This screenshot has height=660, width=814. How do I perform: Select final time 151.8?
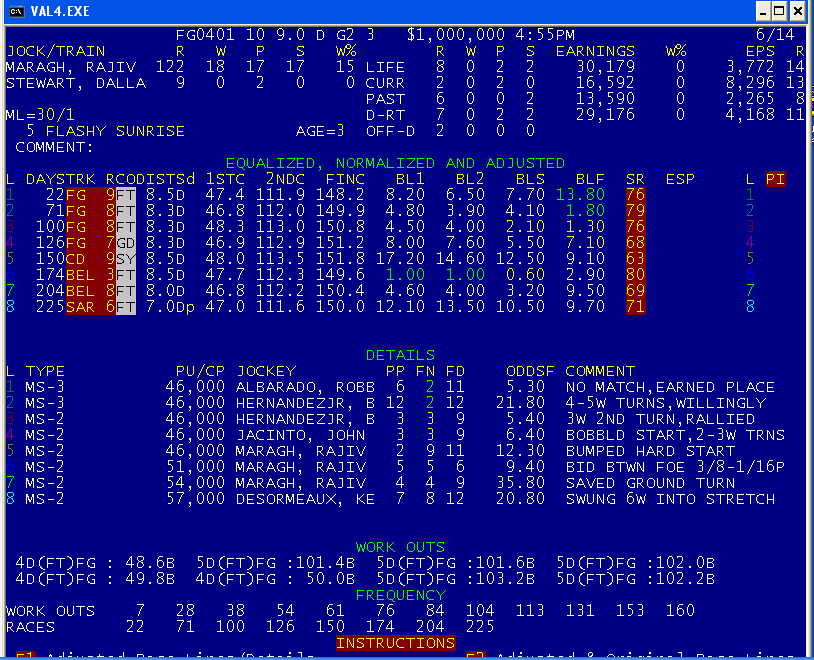(340, 259)
